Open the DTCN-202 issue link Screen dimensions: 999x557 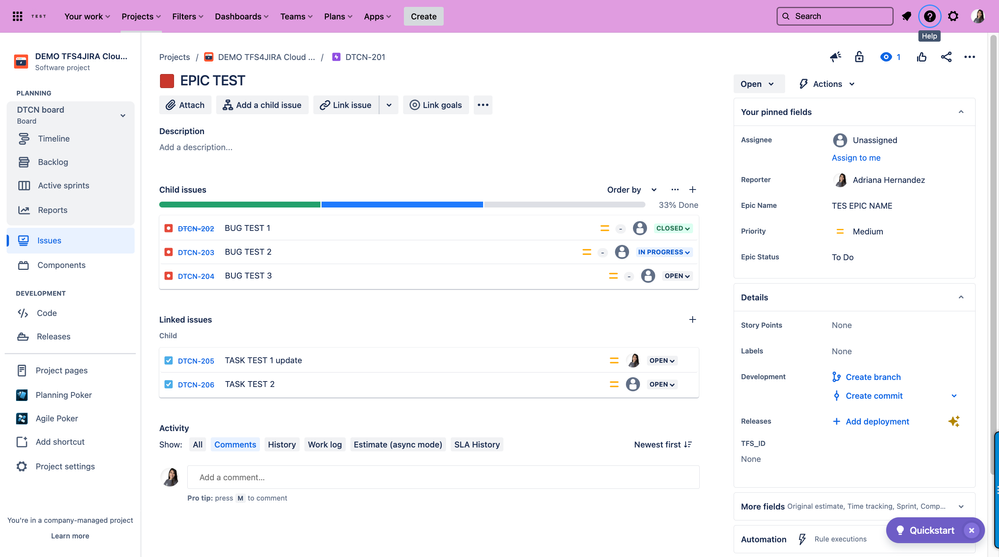point(196,228)
